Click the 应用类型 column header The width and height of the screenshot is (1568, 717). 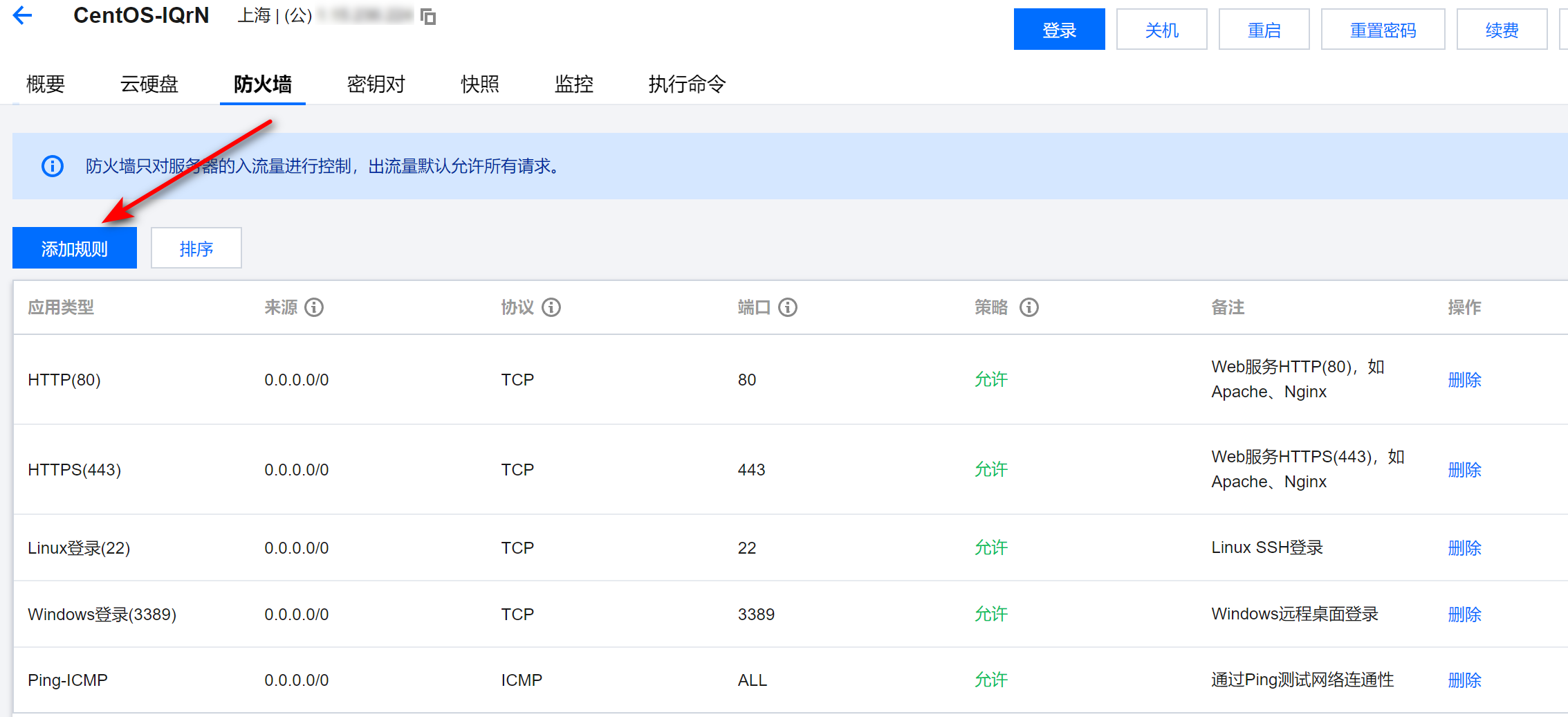(x=61, y=307)
